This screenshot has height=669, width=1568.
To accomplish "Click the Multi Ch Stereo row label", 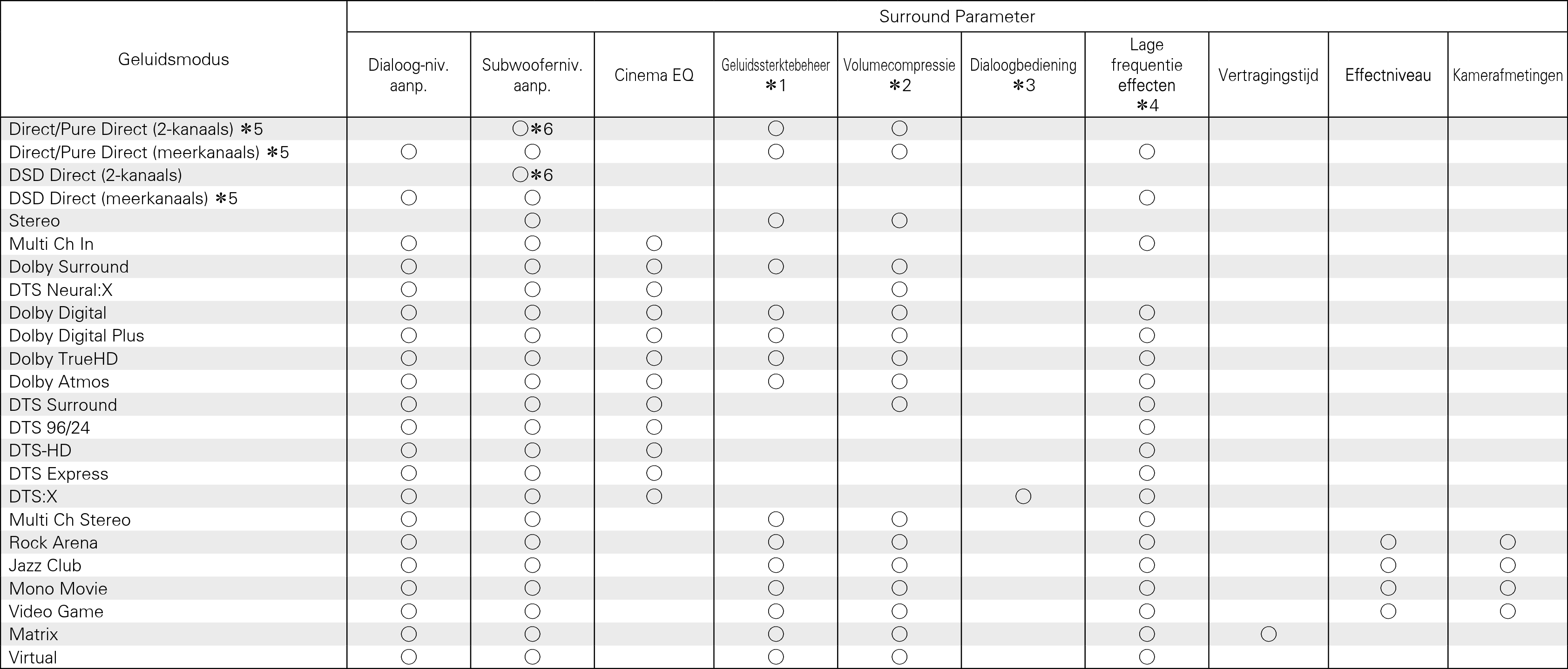I will tap(70, 520).
